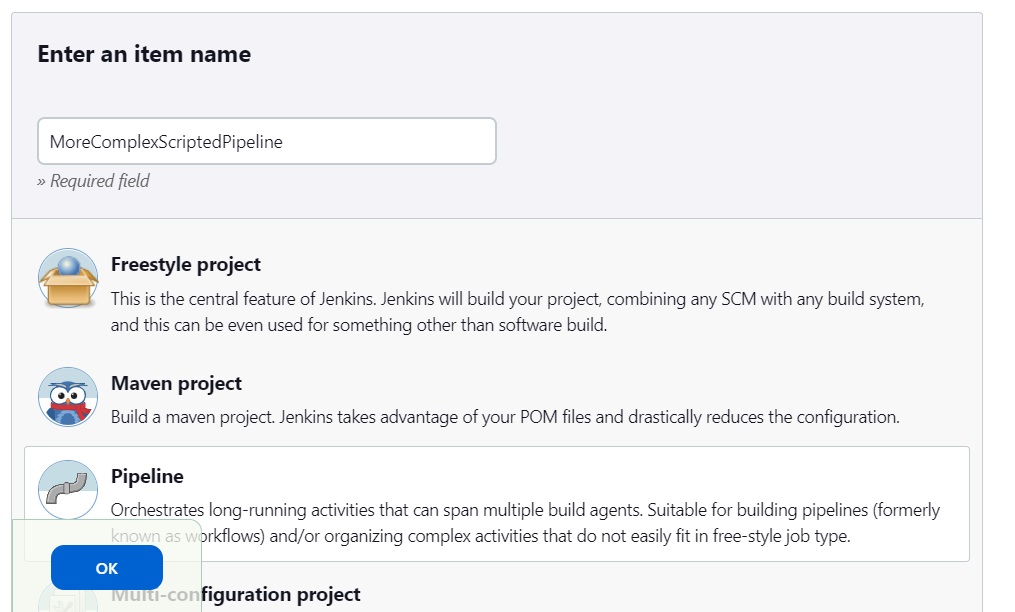The width and height of the screenshot is (1015, 612).
Task: Click the Maven project description text
Action: [505, 416]
